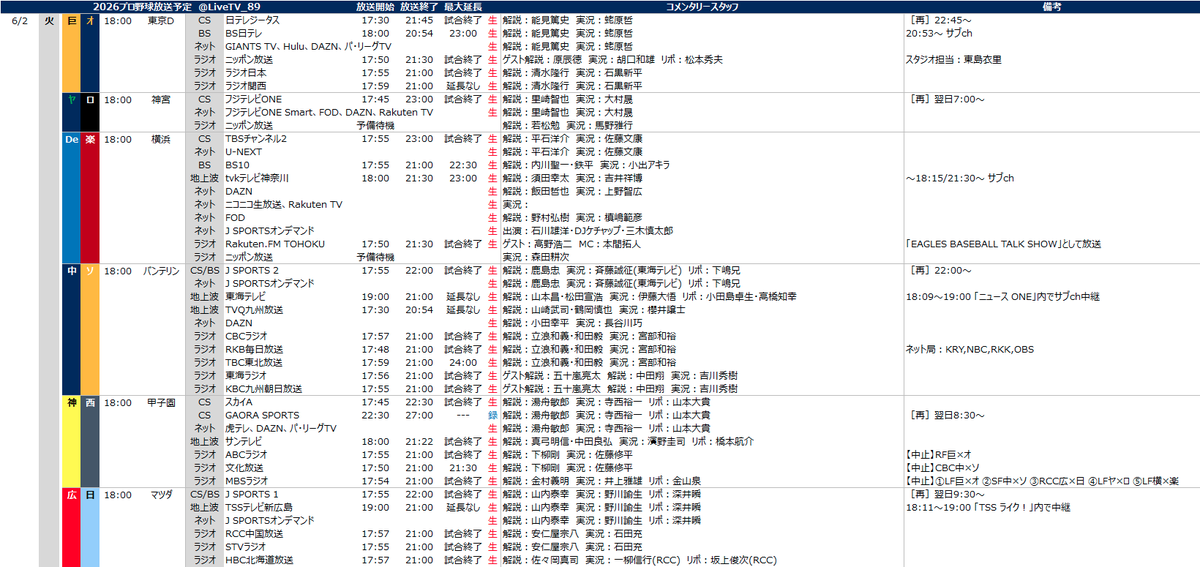The width and height of the screenshot is (1200, 567).
Task: Select the TBSチャンネル2 cell
Action: (256, 139)
